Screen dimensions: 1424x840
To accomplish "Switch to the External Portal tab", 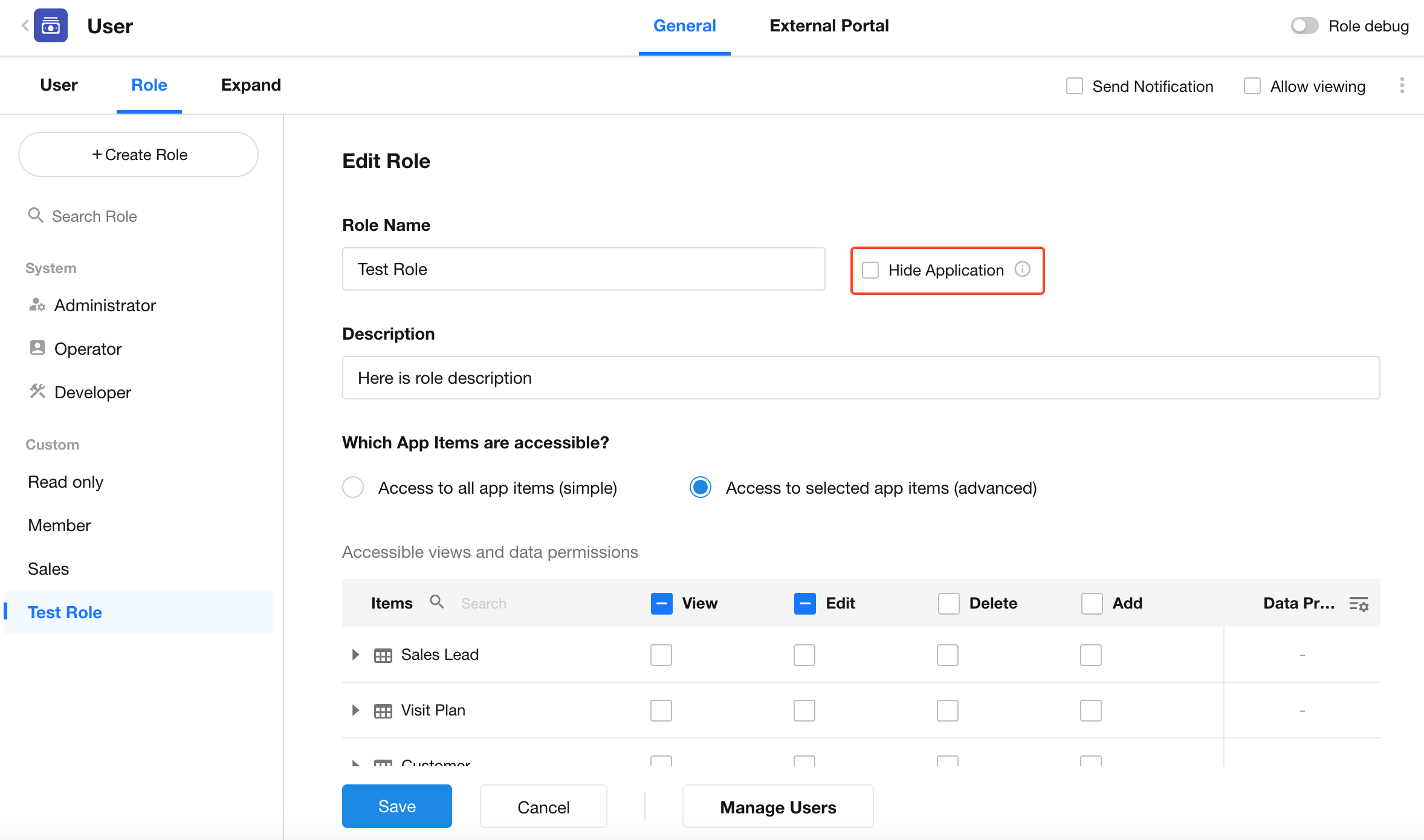I will pos(829,26).
